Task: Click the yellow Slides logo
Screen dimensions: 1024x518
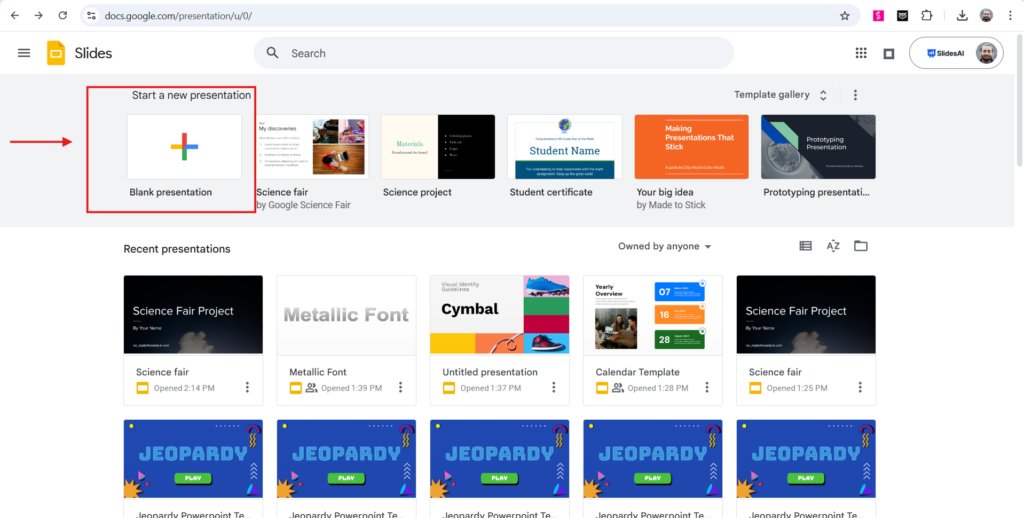Action: (56, 53)
